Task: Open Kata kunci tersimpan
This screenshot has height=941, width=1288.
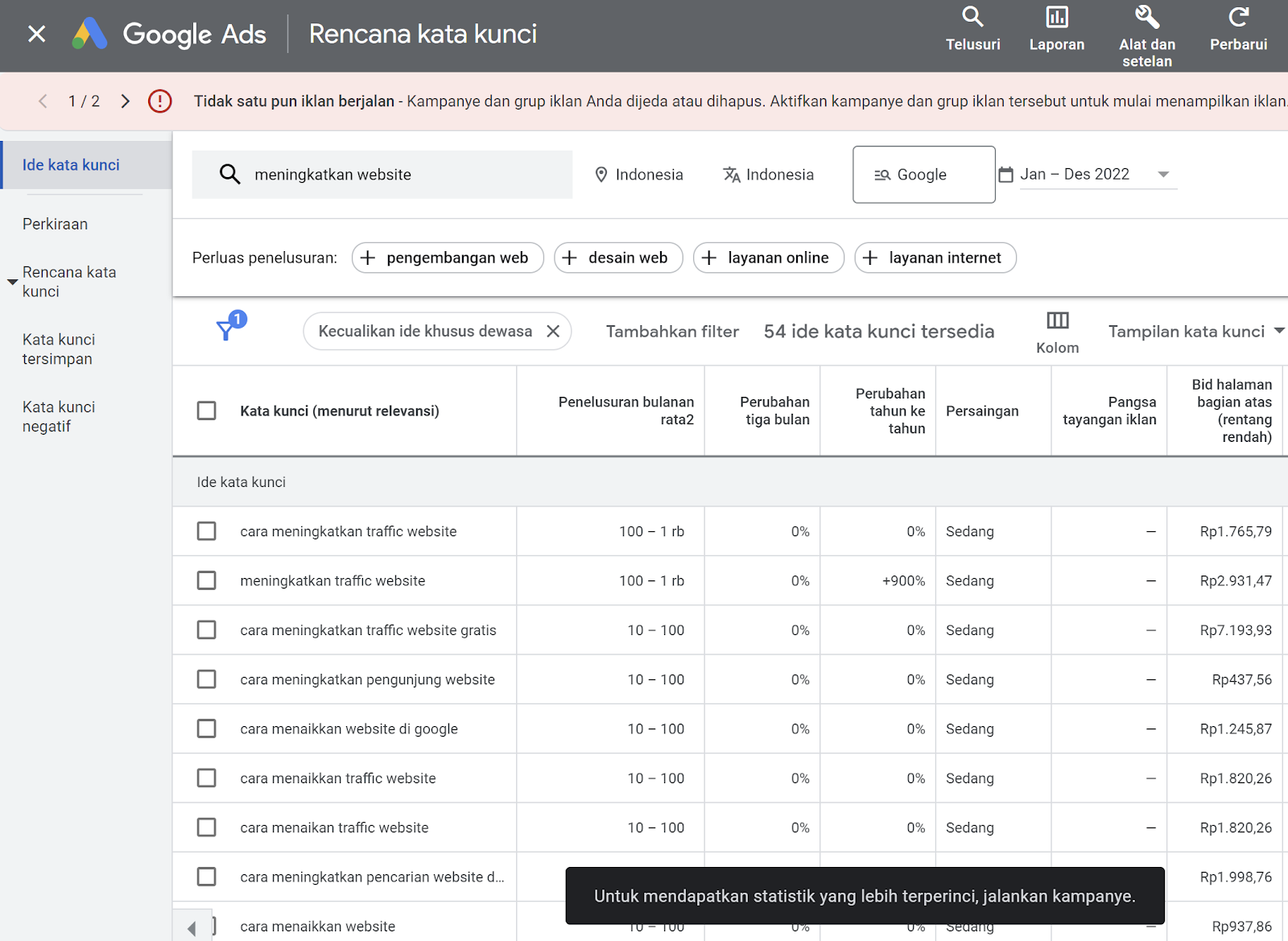Action: pos(59,349)
